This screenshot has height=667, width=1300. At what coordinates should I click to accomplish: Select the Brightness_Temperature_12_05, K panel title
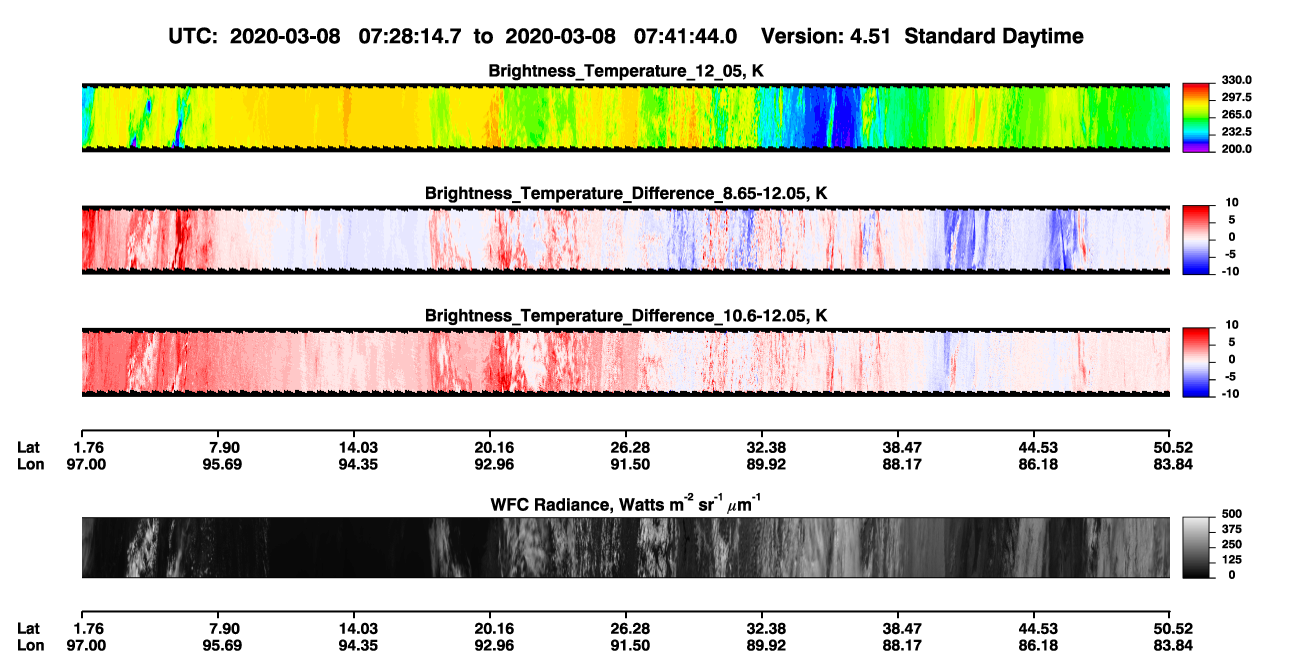click(x=626, y=70)
